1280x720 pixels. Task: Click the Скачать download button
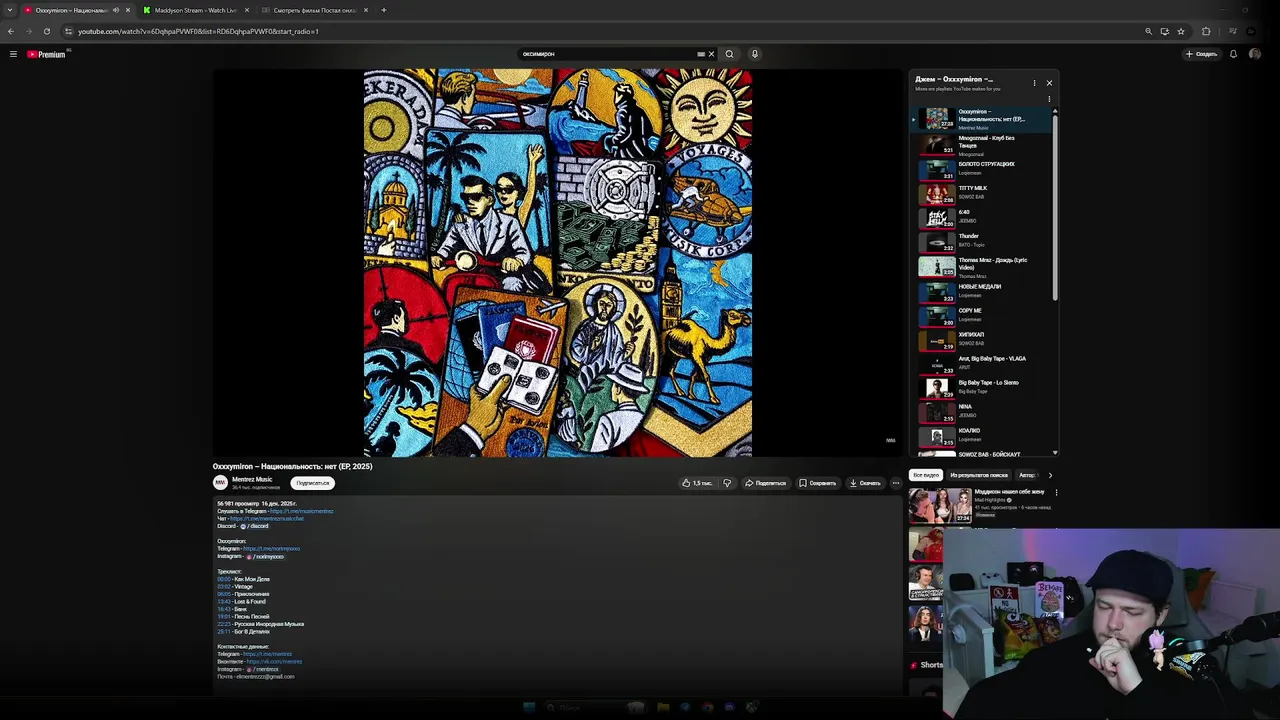click(x=865, y=483)
